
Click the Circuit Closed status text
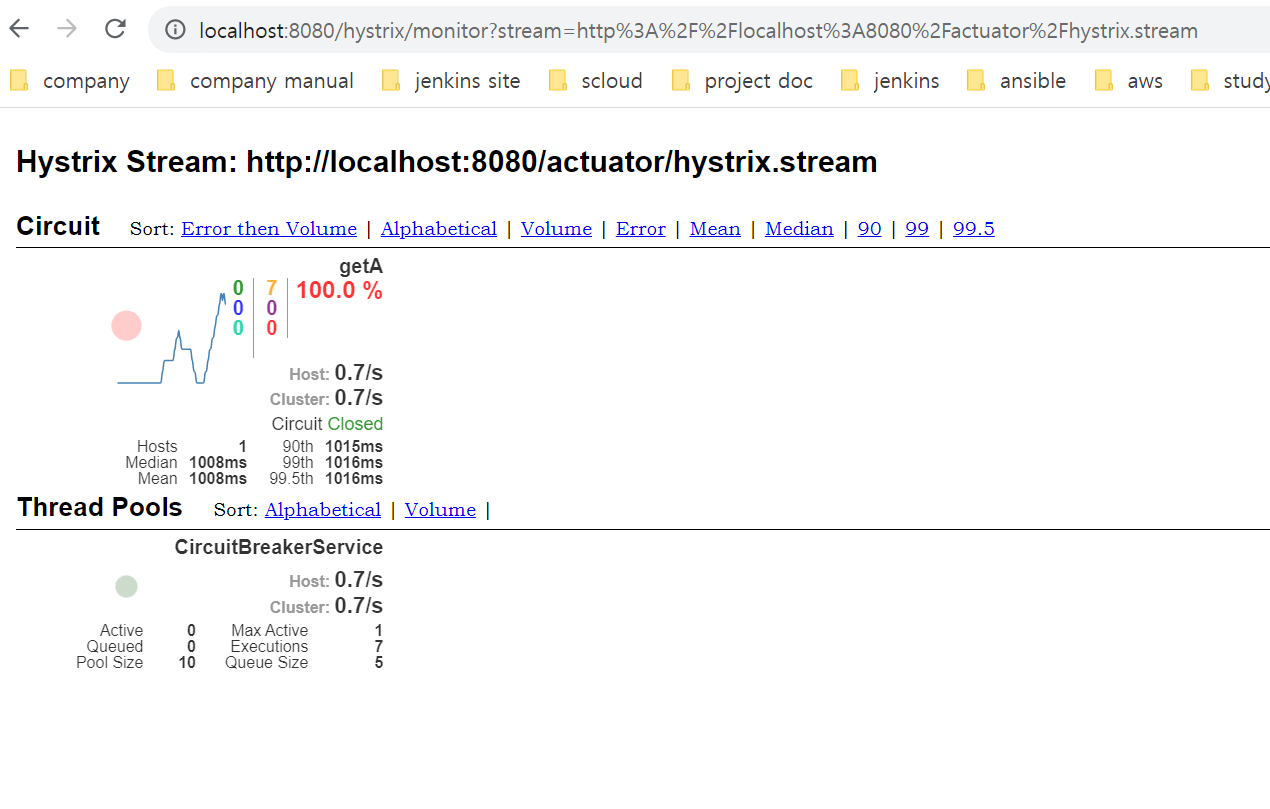point(327,424)
